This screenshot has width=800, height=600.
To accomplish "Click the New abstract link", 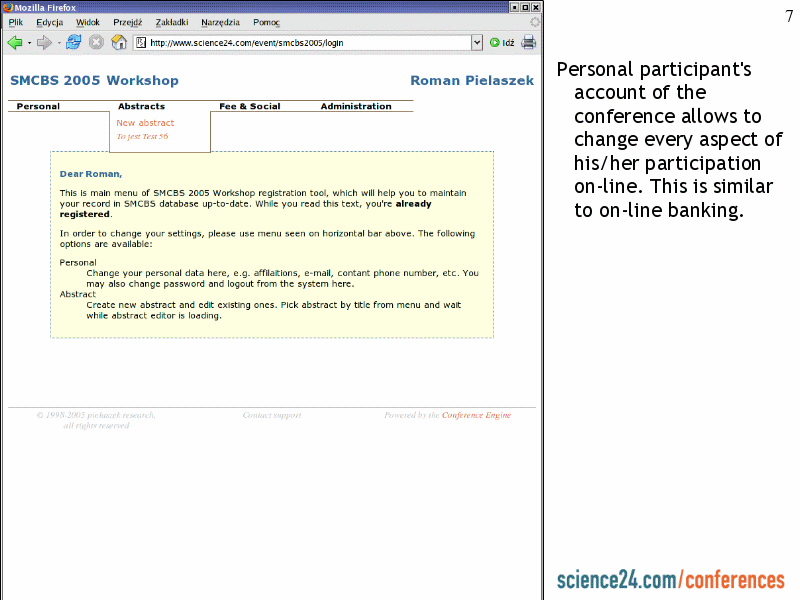I will [x=145, y=123].
